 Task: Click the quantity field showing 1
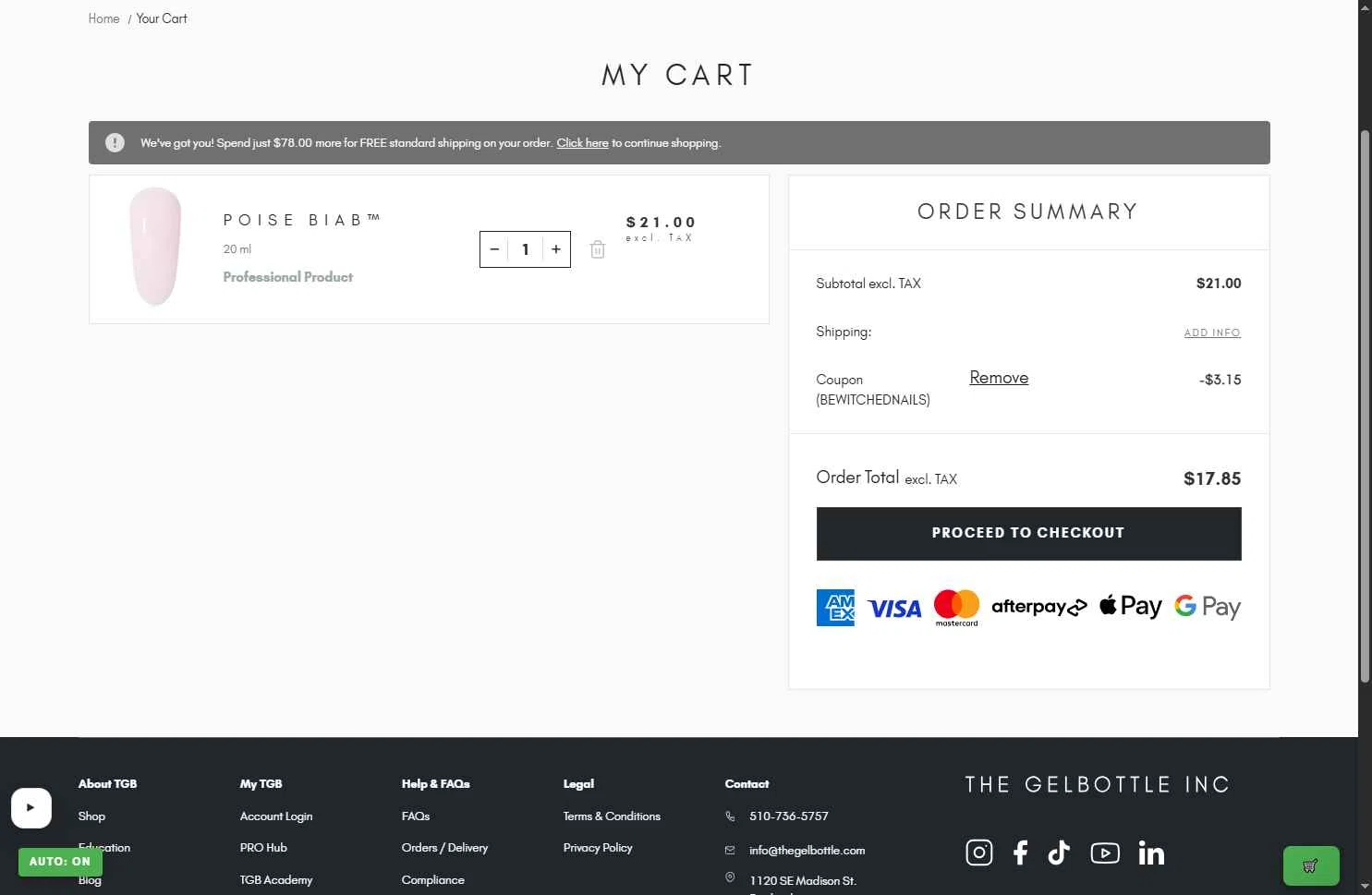click(525, 249)
